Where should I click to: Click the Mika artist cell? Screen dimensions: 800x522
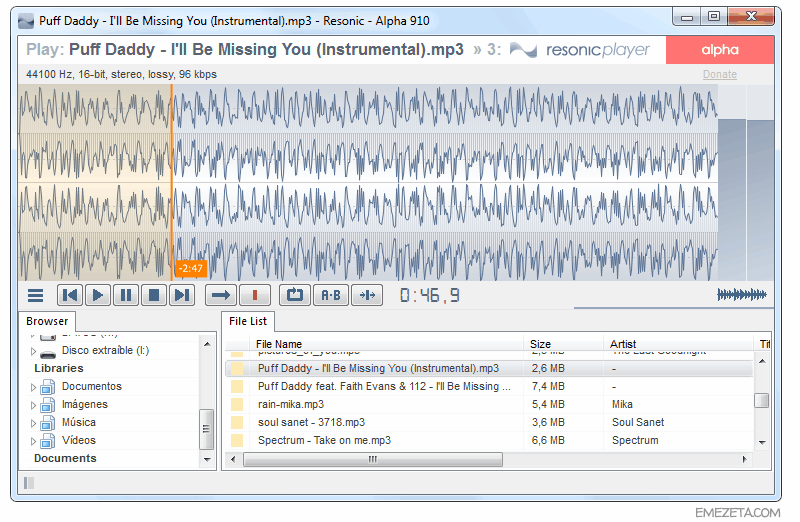[622, 405]
